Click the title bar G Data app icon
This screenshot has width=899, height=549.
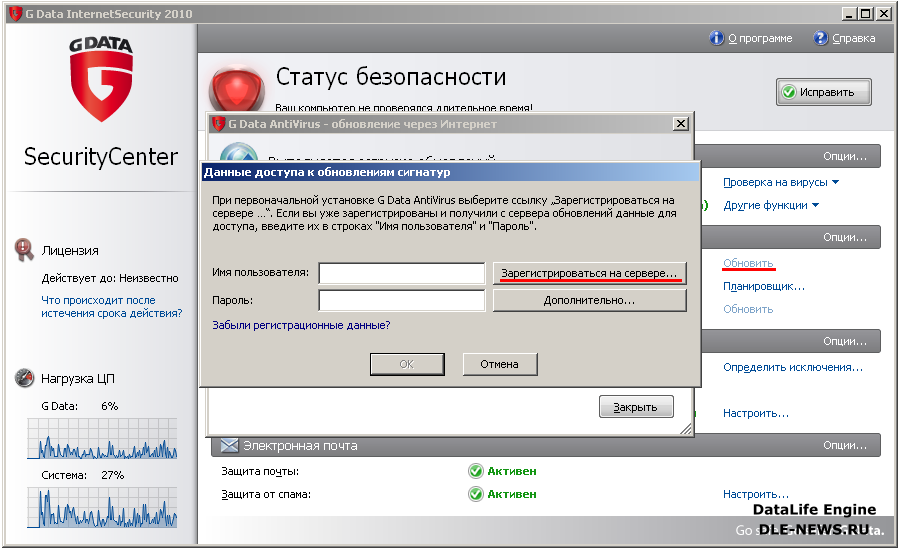click(15, 14)
